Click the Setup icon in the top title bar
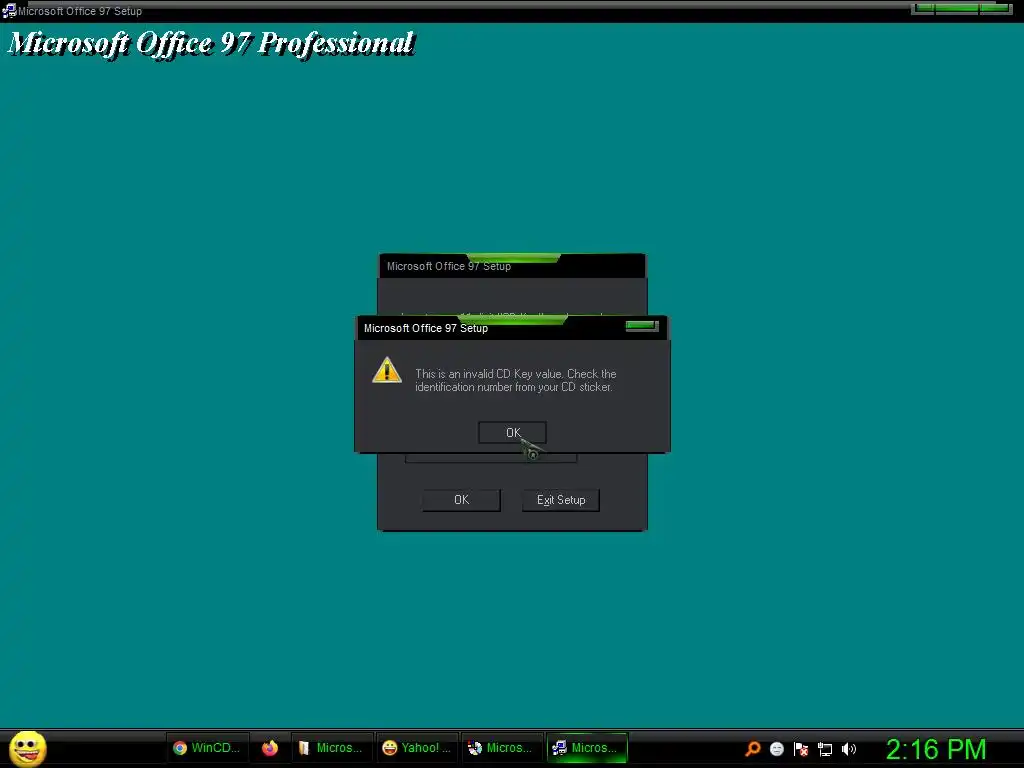This screenshot has height=768, width=1024. [x=8, y=10]
